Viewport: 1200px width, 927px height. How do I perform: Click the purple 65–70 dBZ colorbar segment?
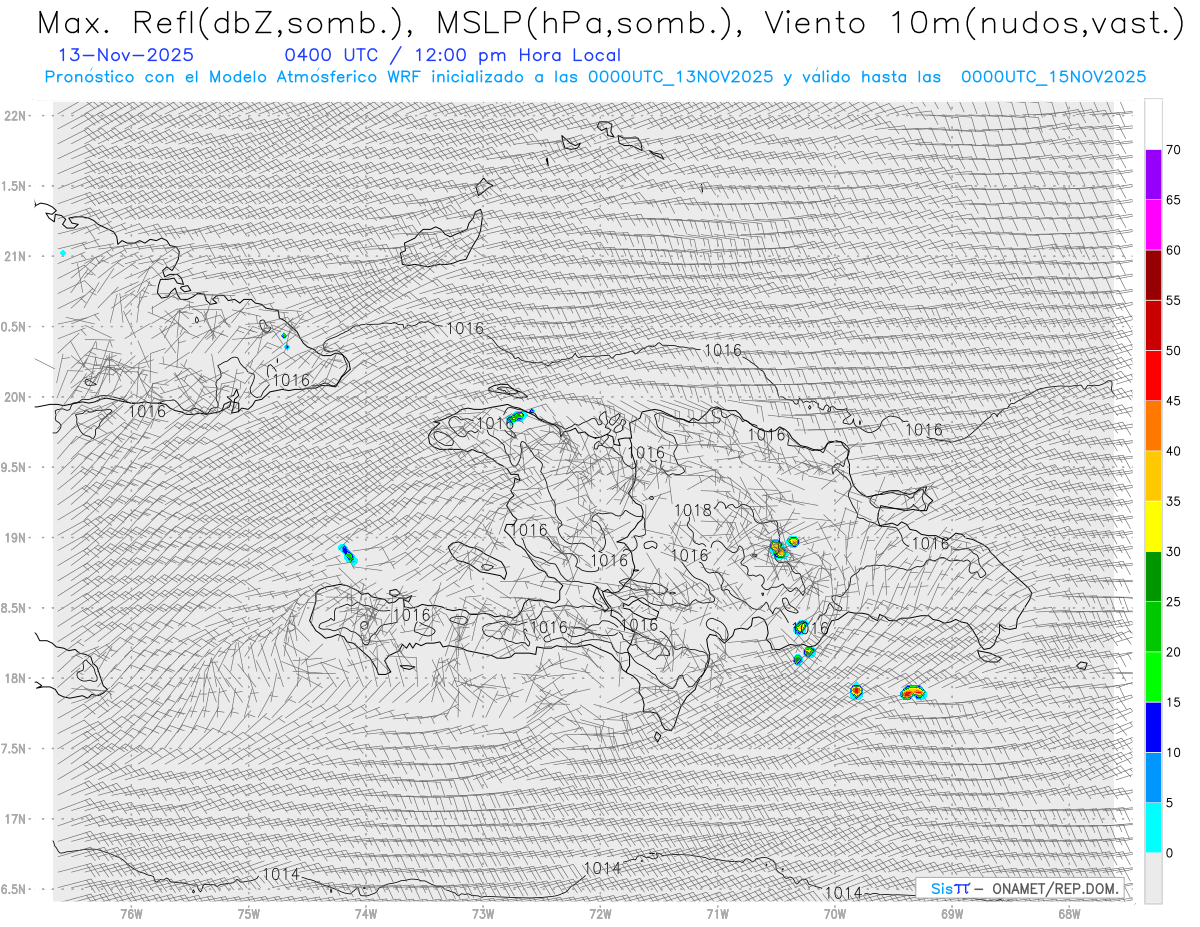[1153, 175]
